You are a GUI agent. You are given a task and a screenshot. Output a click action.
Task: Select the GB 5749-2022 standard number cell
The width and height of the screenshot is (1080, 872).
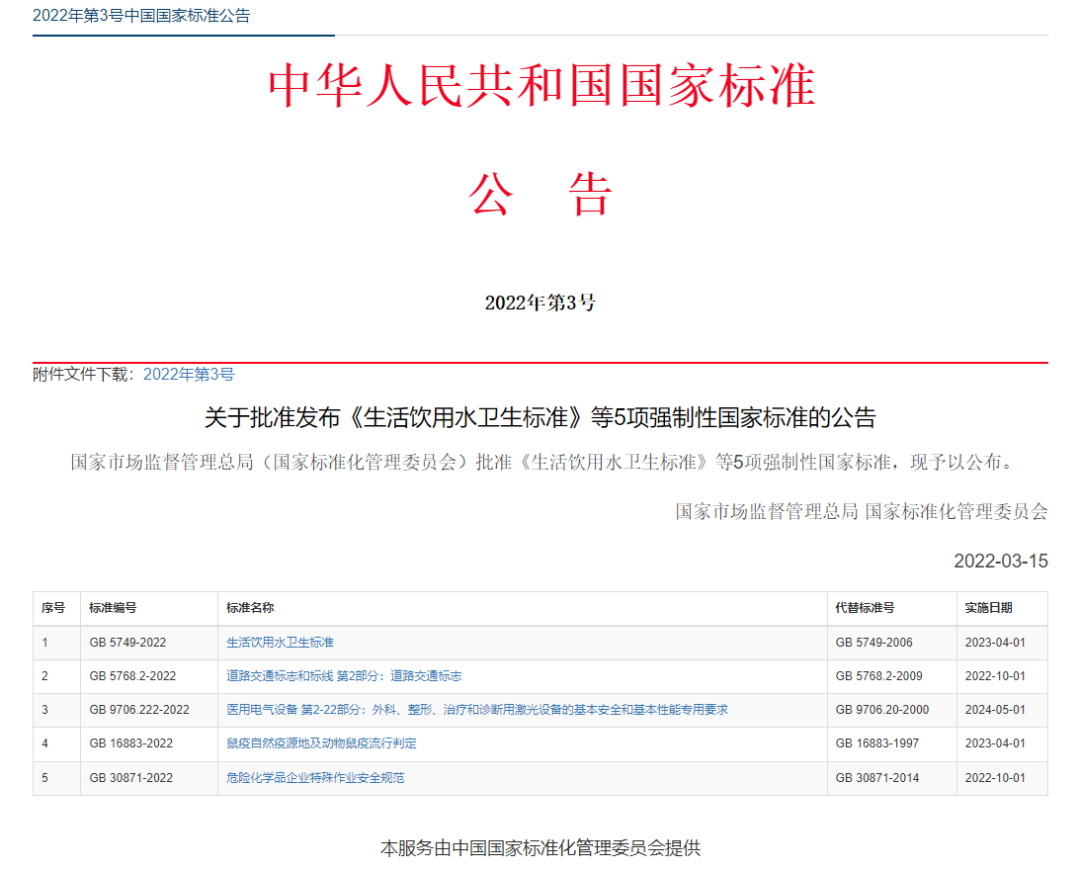126,643
